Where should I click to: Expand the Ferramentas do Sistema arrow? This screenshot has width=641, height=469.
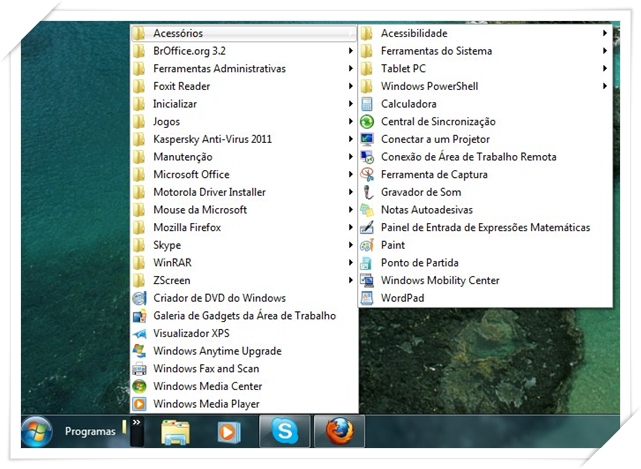[605, 51]
